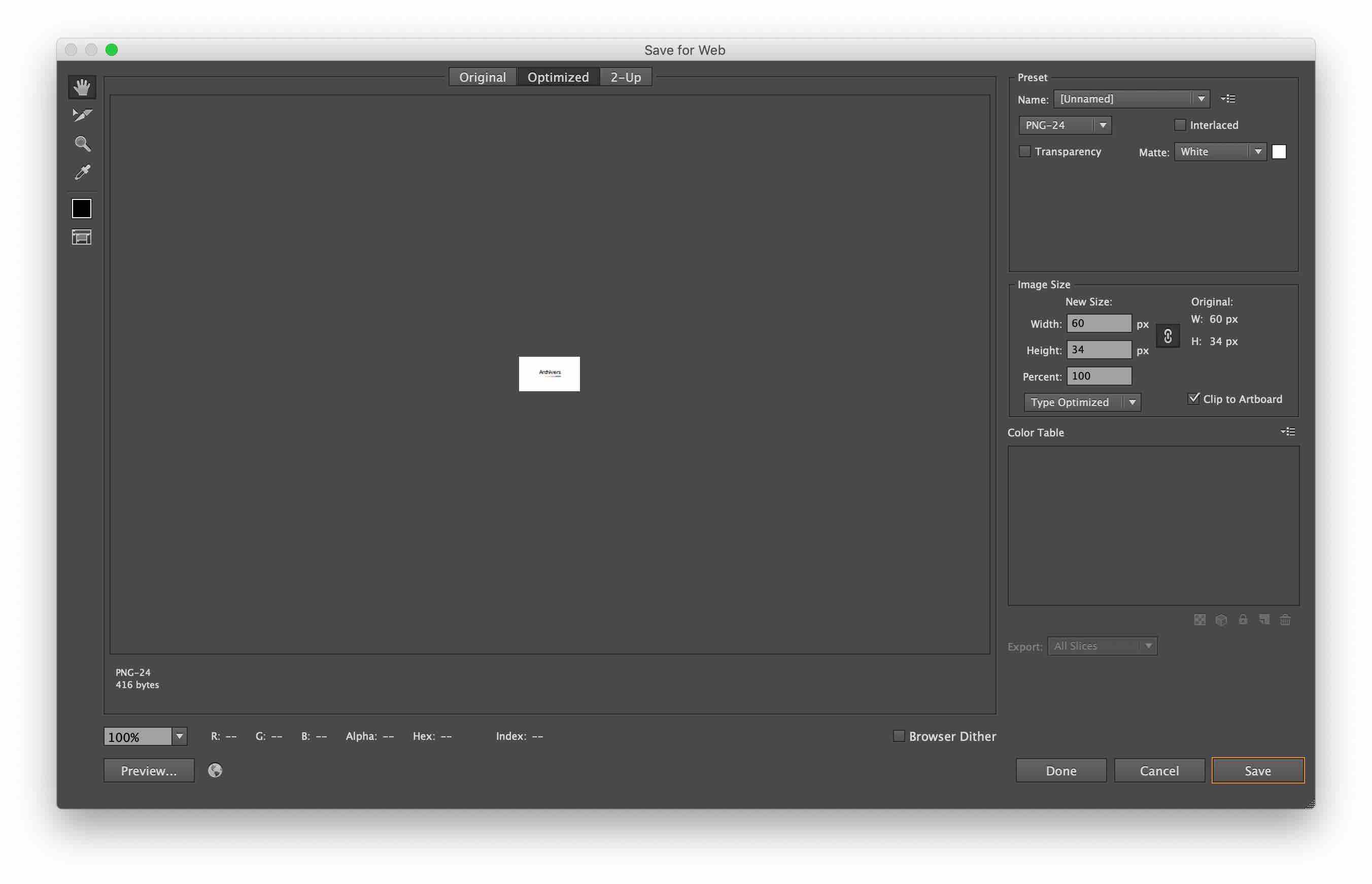Expand the Type Optimized dropdown

pos(1082,402)
